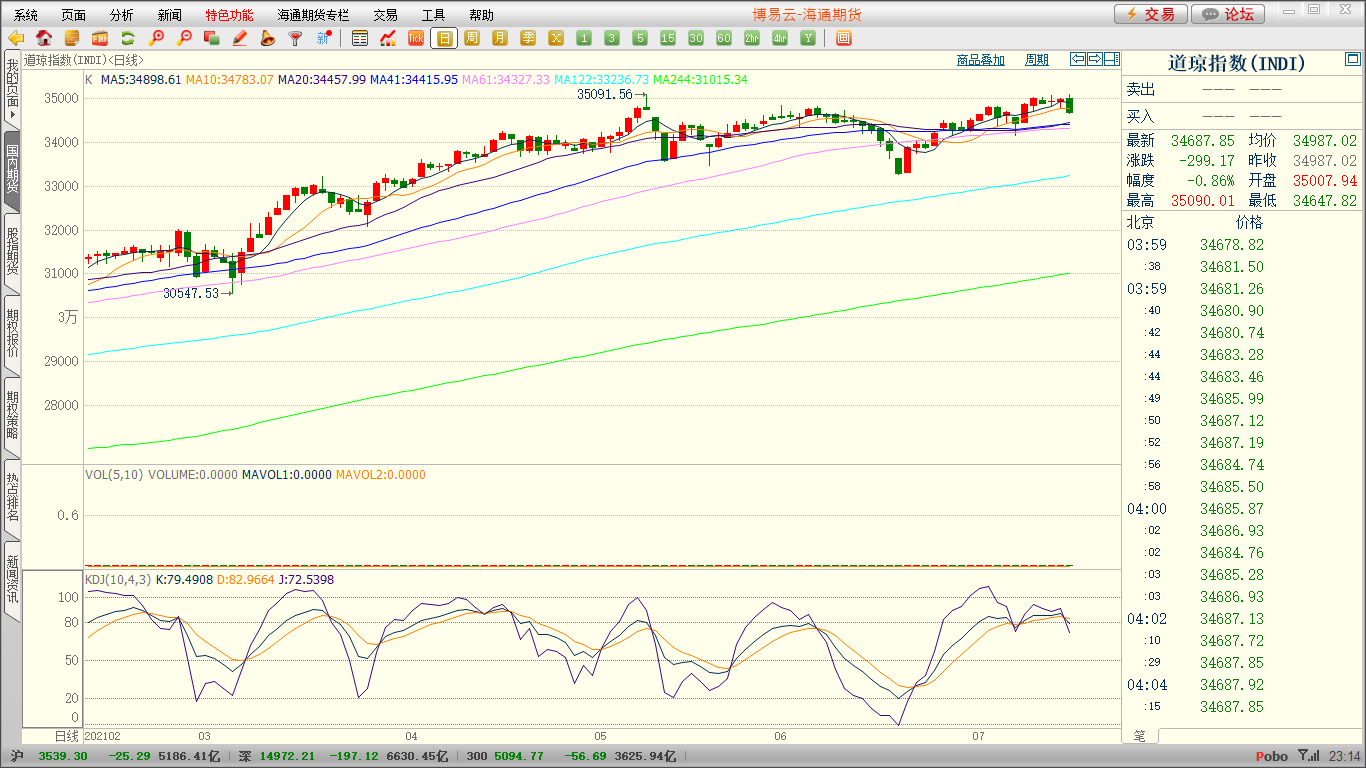
Task: Open the 海通期货专栏 menu
Action: pyautogui.click(x=313, y=15)
